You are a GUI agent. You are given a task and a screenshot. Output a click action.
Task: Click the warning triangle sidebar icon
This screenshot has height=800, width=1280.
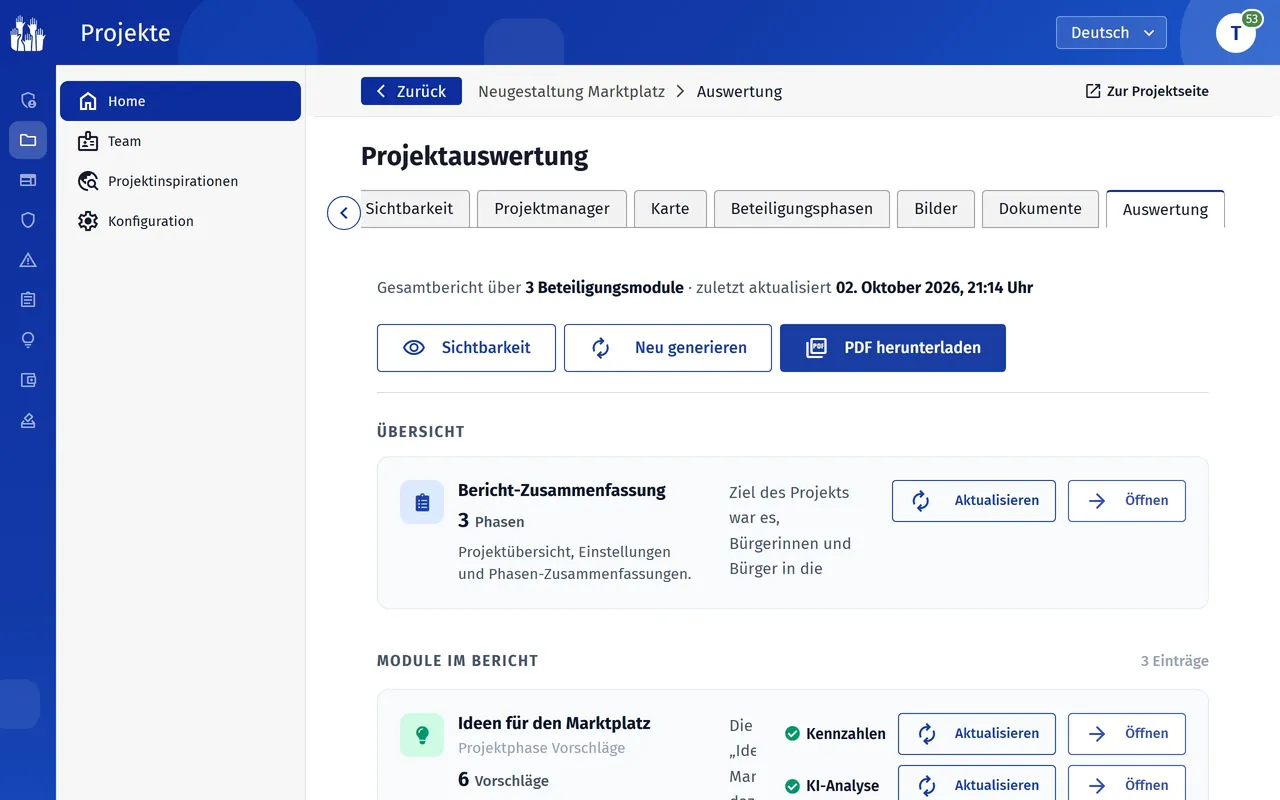28,260
